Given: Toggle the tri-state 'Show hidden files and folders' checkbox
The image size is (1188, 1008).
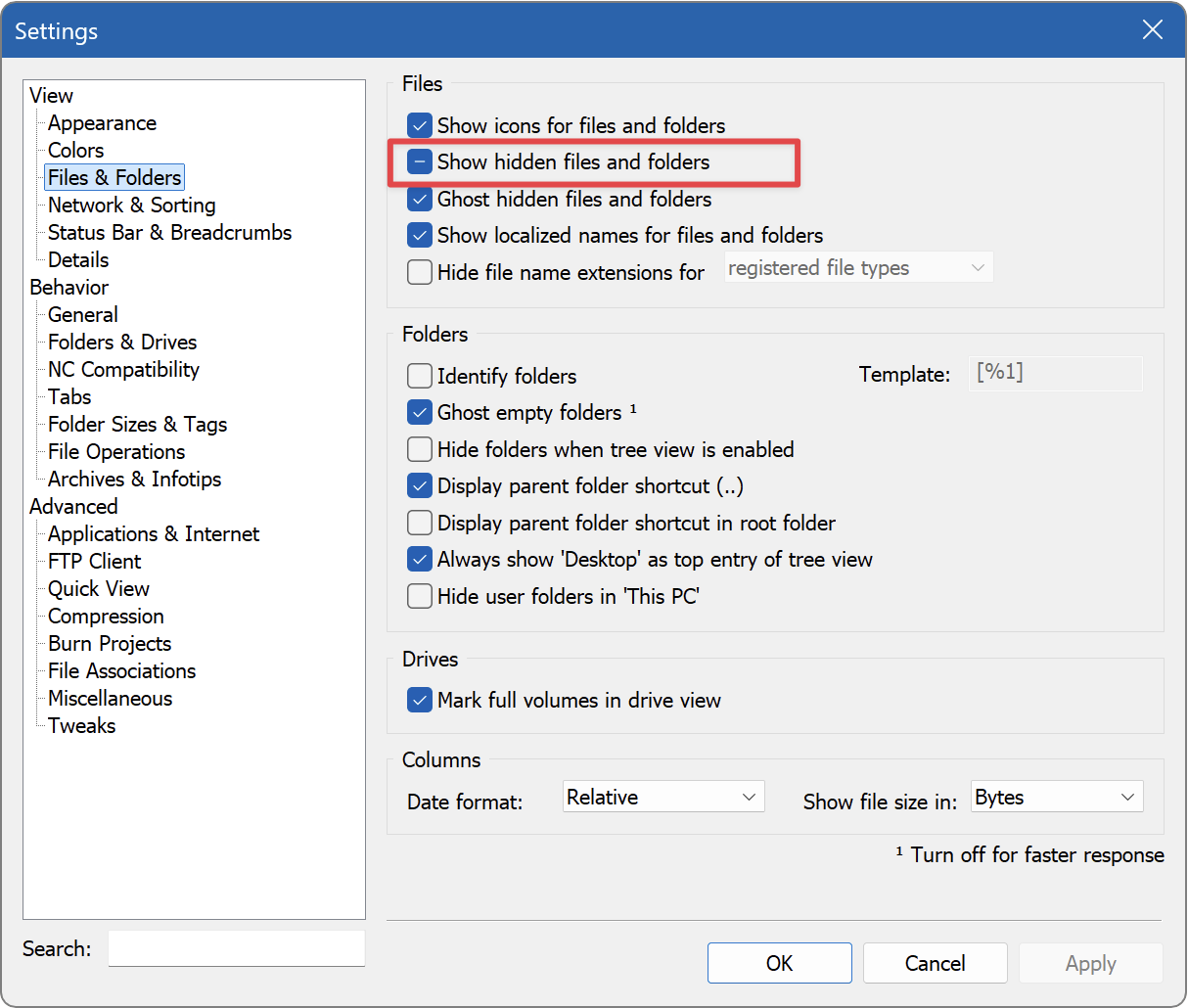Looking at the screenshot, I should (x=420, y=161).
